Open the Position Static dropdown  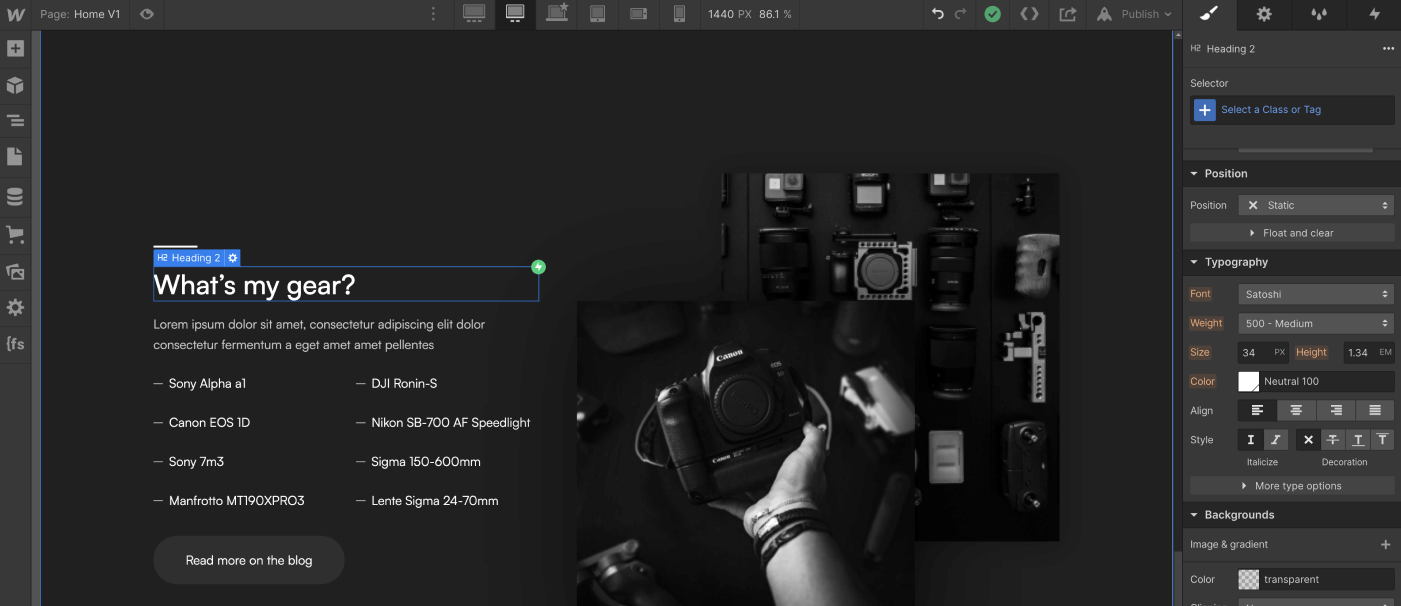[1316, 205]
